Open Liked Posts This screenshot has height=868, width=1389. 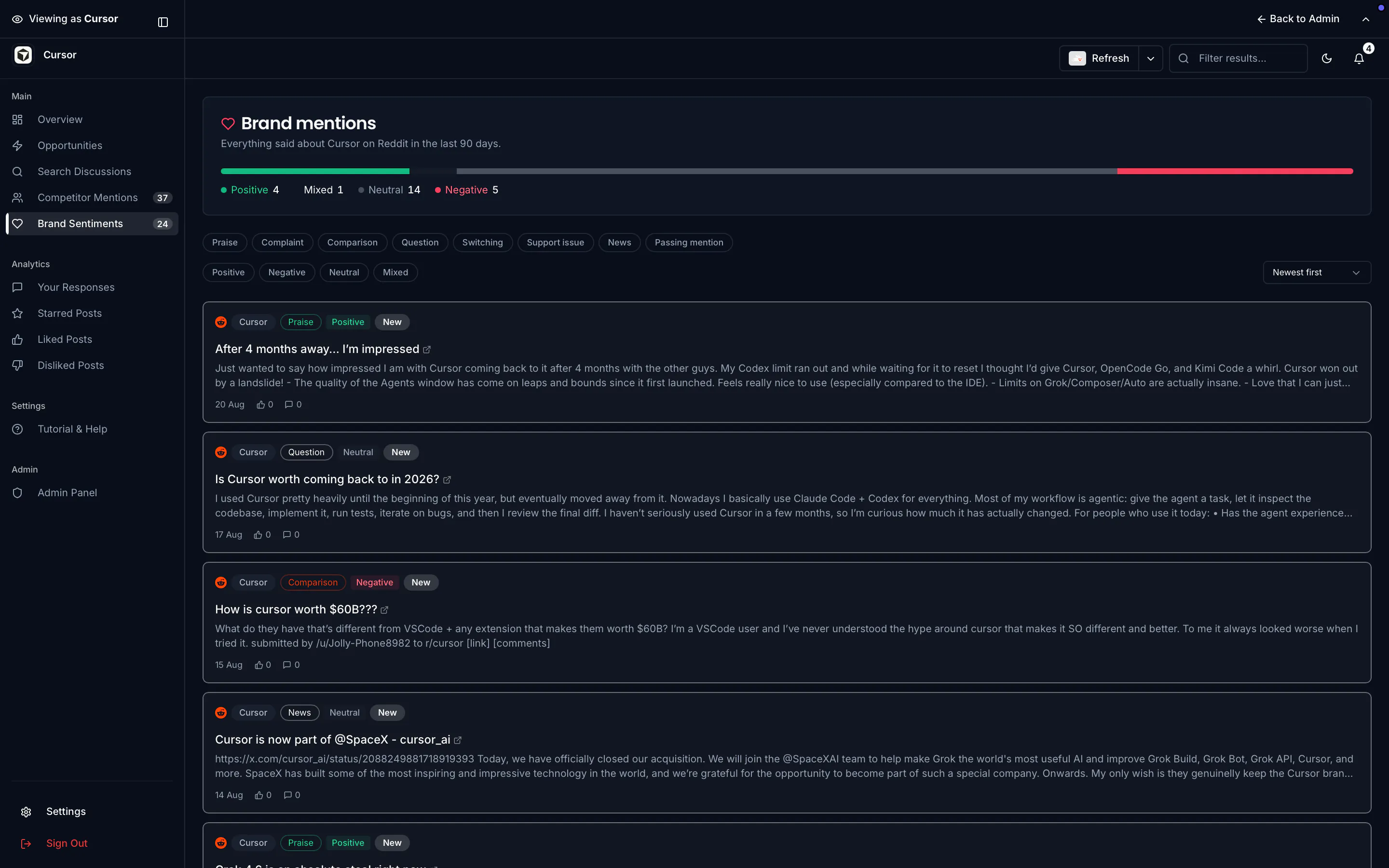pyautogui.click(x=92, y=339)
